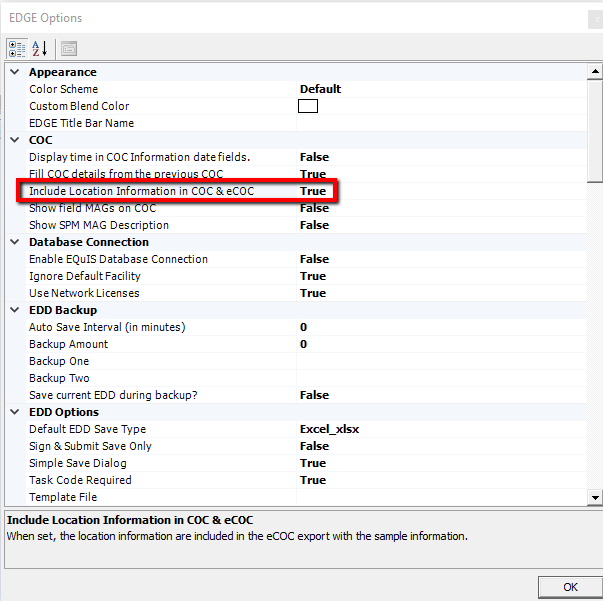Collapse the EDD Options group

(x=14, y=412)
